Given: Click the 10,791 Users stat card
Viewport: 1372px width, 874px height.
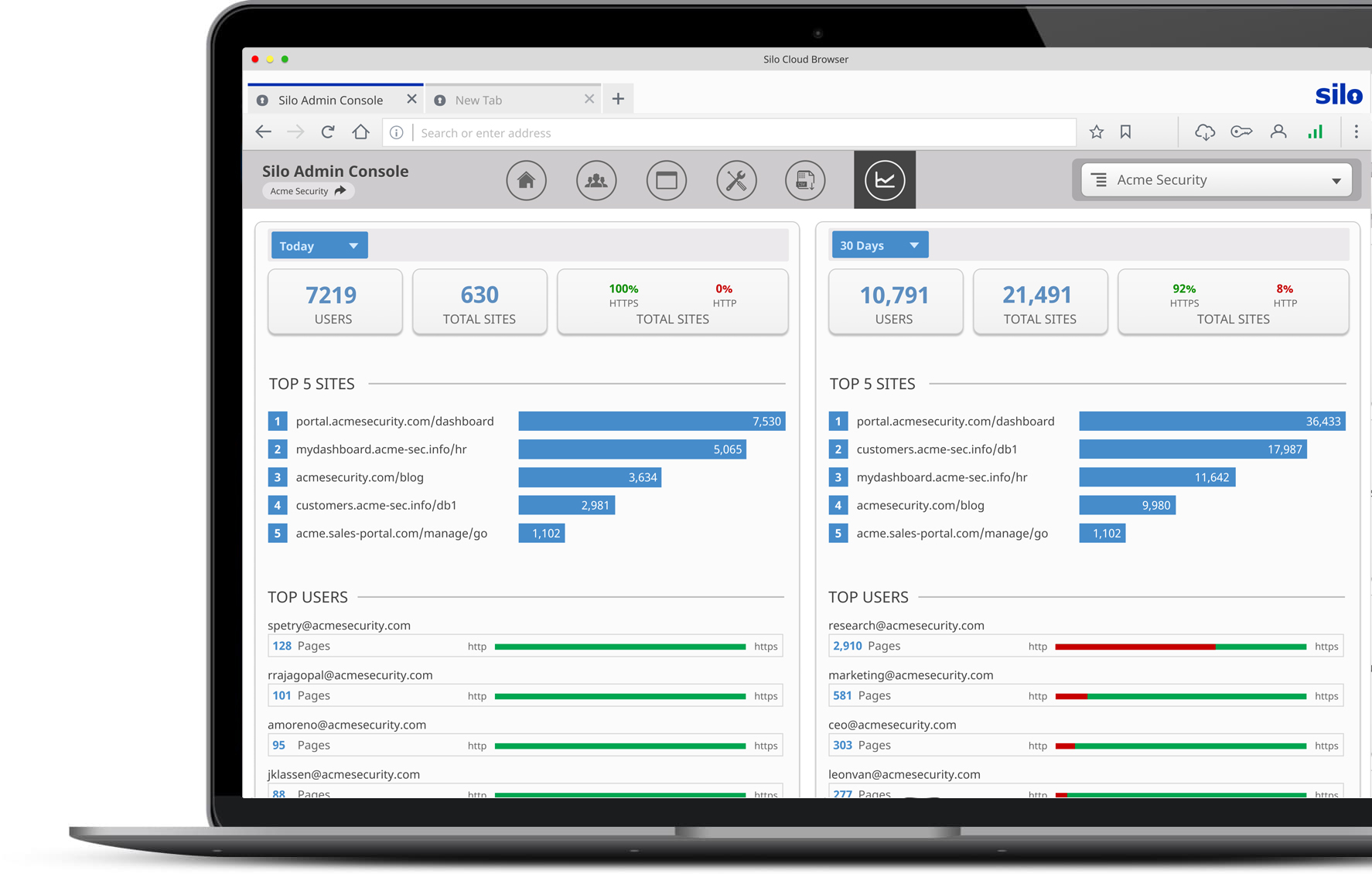Looking at the screenshot, I should click(895, 302).
